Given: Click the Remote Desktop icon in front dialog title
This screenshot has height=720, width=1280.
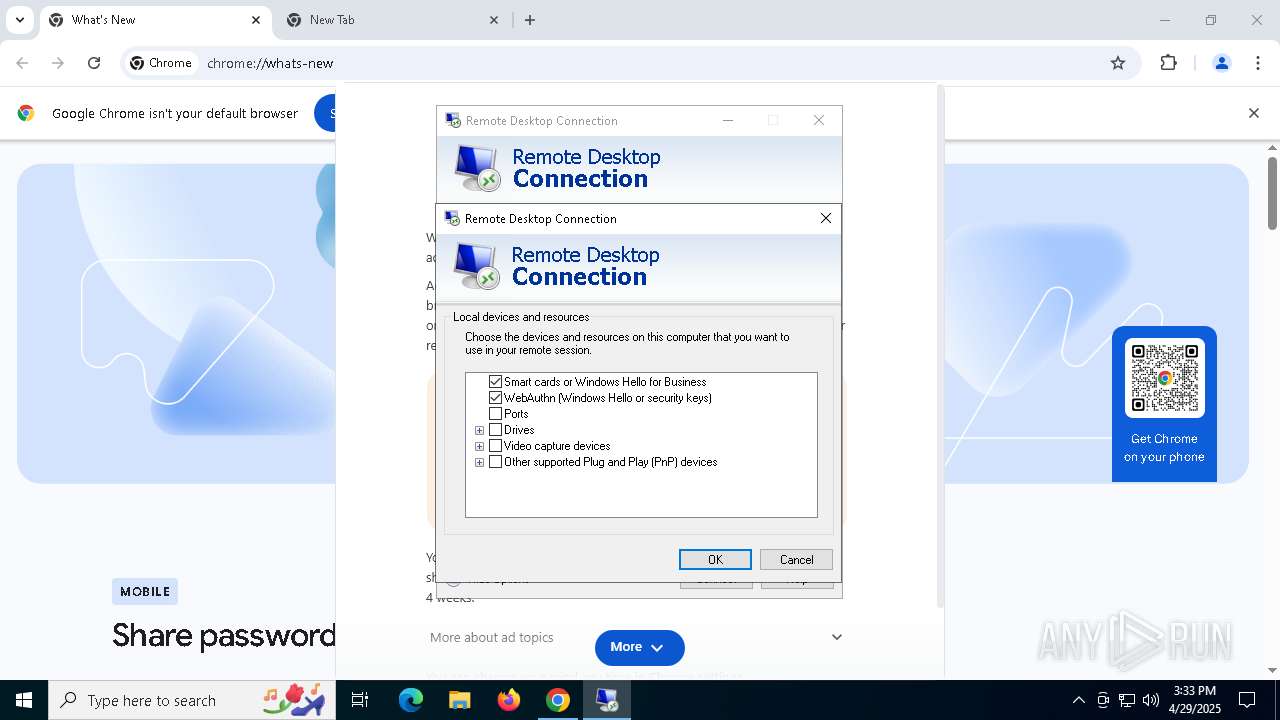Looking at the screenshot, I should click(x=452, y=218).
